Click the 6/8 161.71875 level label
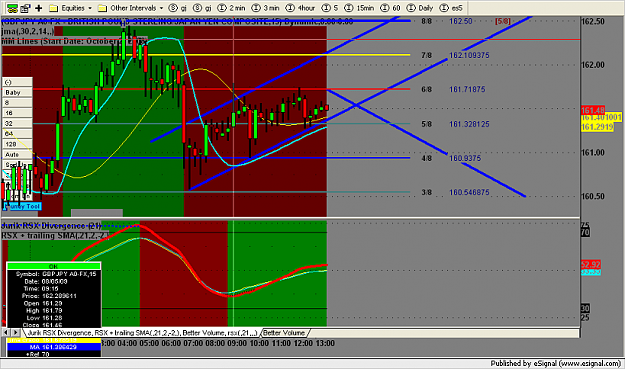Viewport: 625px width, 369px height. click(x=453, y=89)
